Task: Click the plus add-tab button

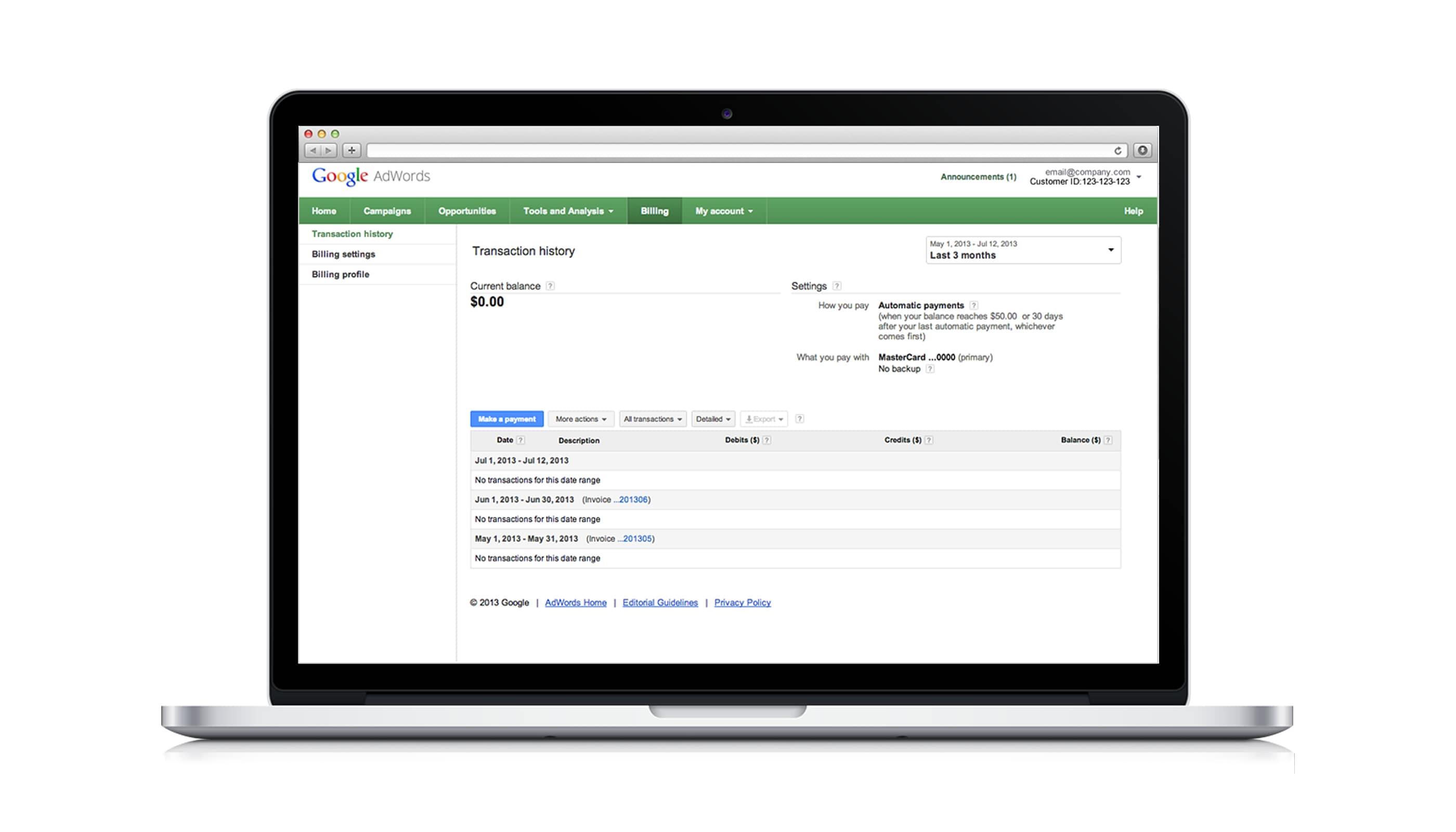Action: coord(352,151)
